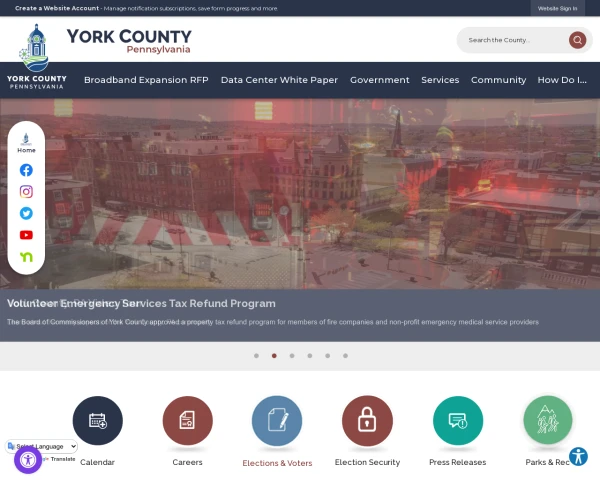Click the magnifier search button
Image resolution: width=600 pixels, height=480 pixels.
pos(577,40)
